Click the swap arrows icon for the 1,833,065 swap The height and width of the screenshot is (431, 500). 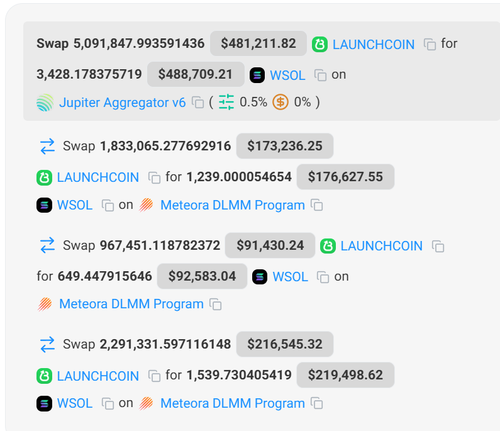tap(47, 146)
